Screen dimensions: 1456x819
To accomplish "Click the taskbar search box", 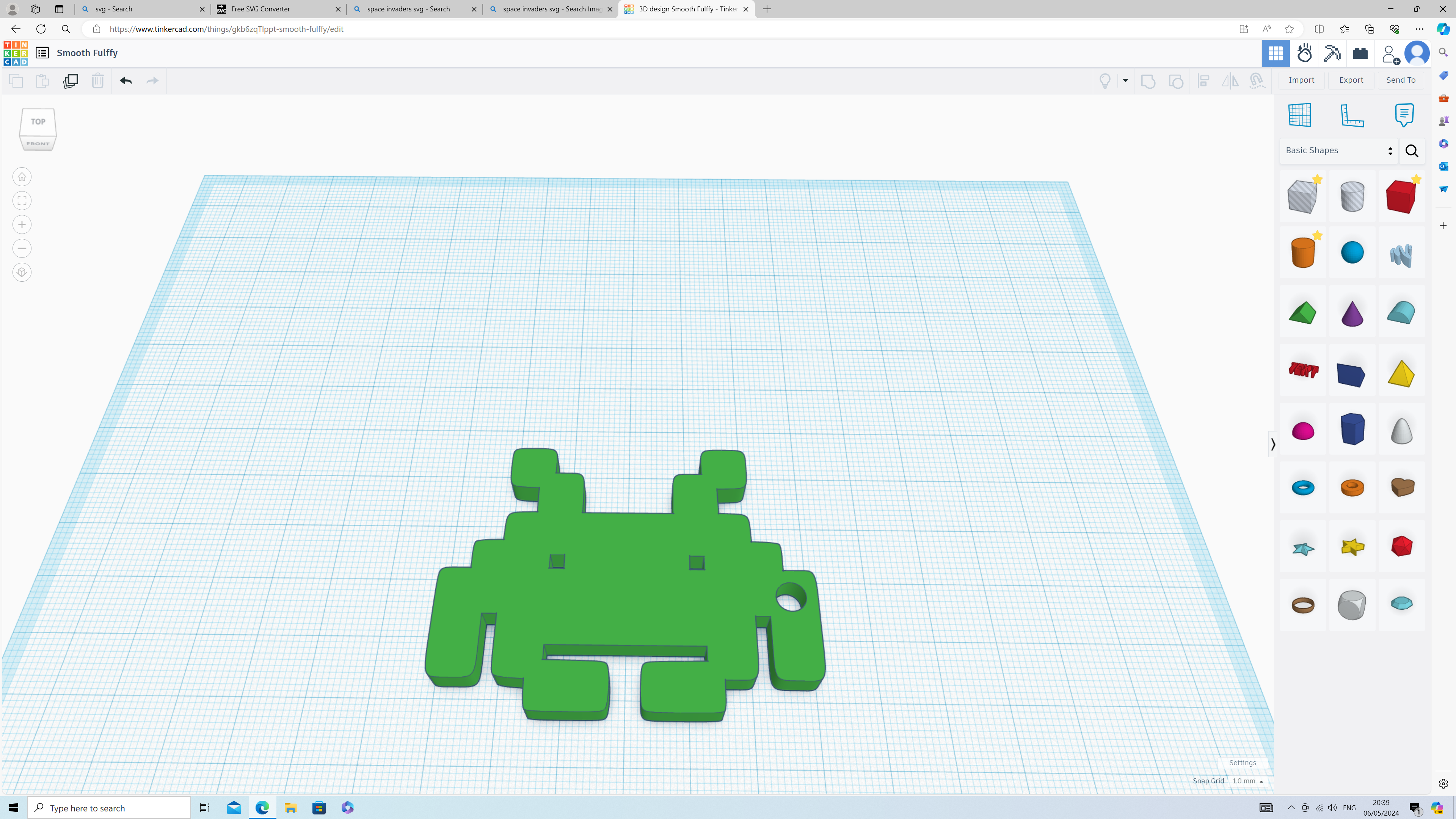I will coord(110,808).
